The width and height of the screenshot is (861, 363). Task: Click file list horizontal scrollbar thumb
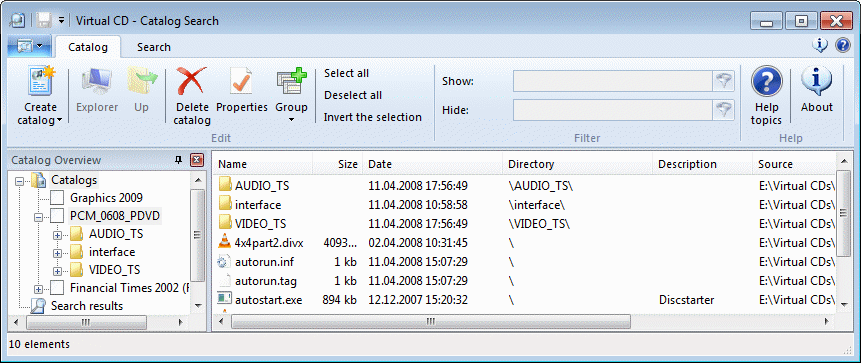430,321
